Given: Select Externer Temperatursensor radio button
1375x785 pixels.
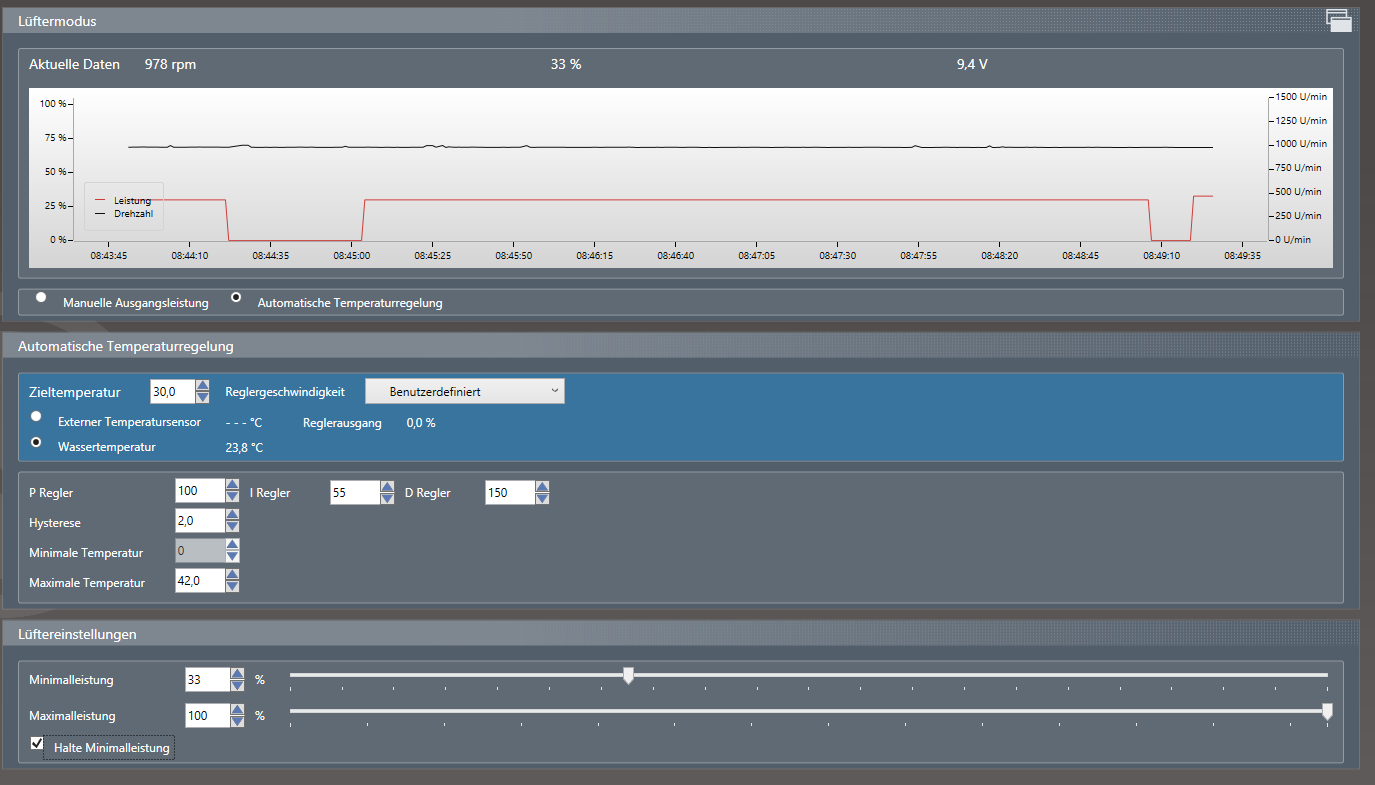Looking at the screenshot, I should pos(37,415).
